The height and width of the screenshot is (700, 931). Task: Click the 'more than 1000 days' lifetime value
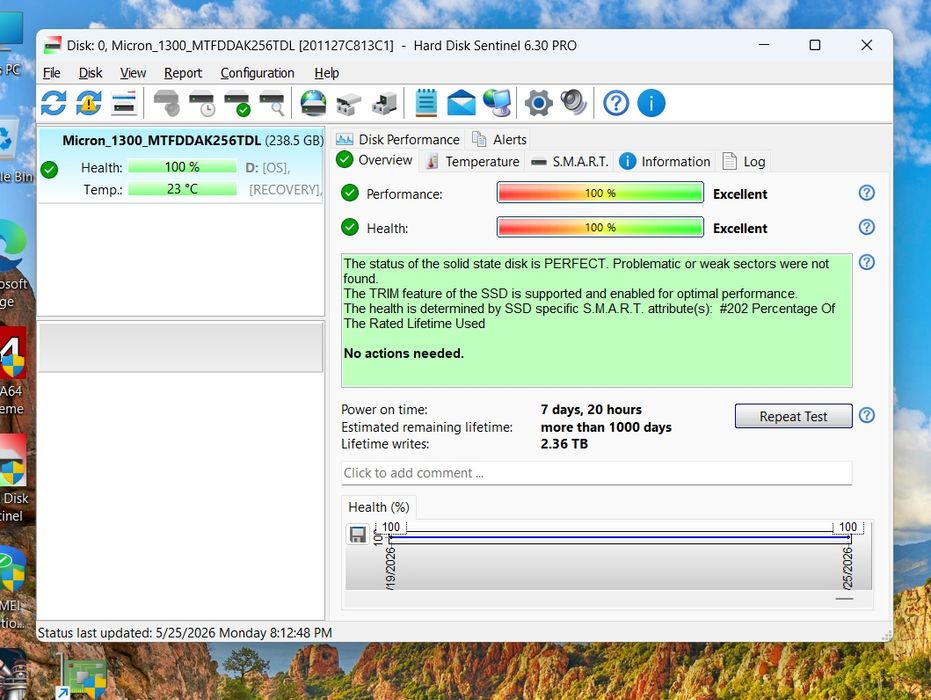point(606,427)
